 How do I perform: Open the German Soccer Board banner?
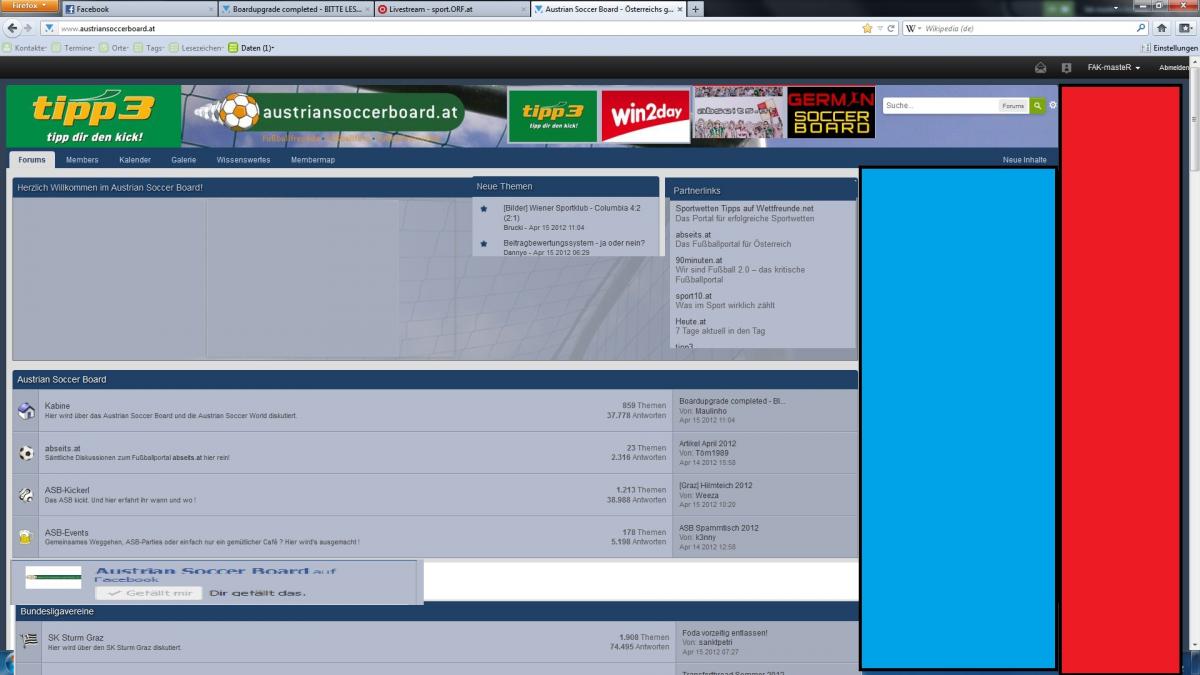831,113
